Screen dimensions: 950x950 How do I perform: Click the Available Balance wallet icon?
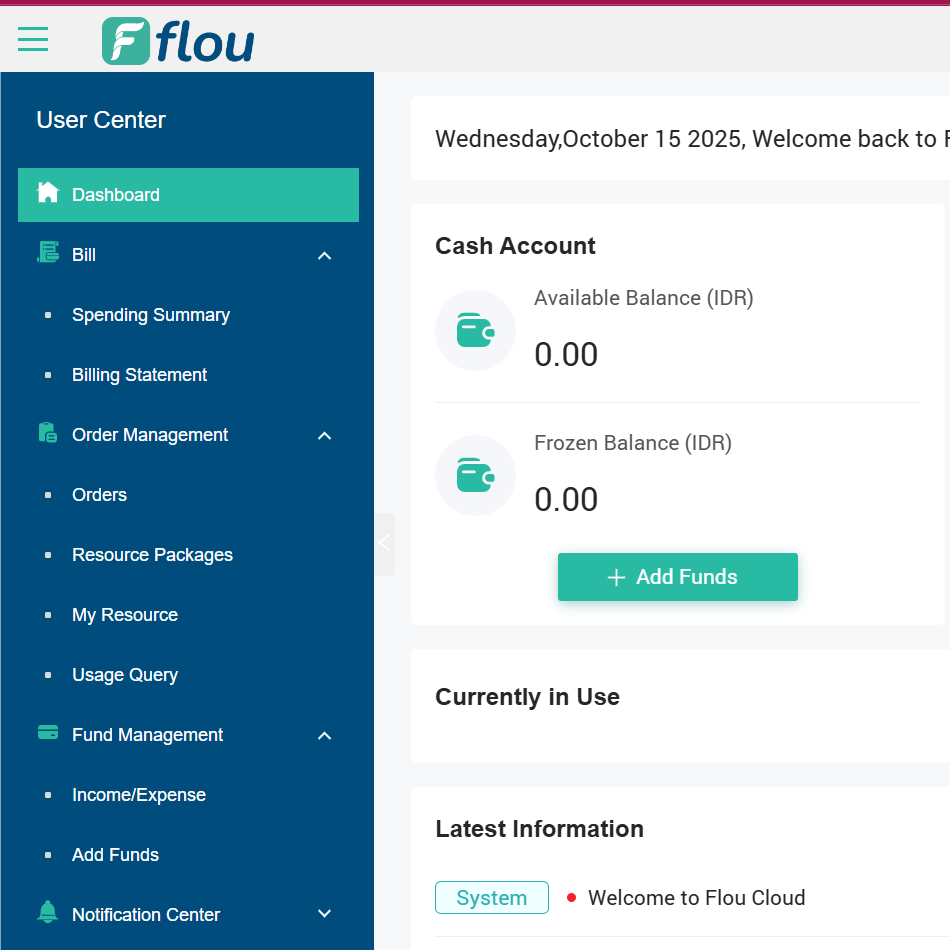(x=475, y=331)
